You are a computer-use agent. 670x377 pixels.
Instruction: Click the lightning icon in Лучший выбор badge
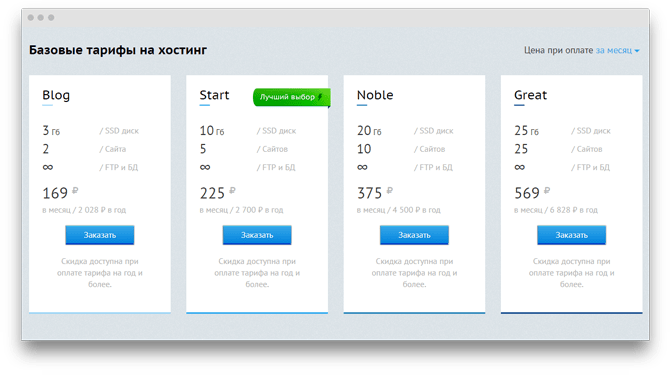(x=320, y=97)
